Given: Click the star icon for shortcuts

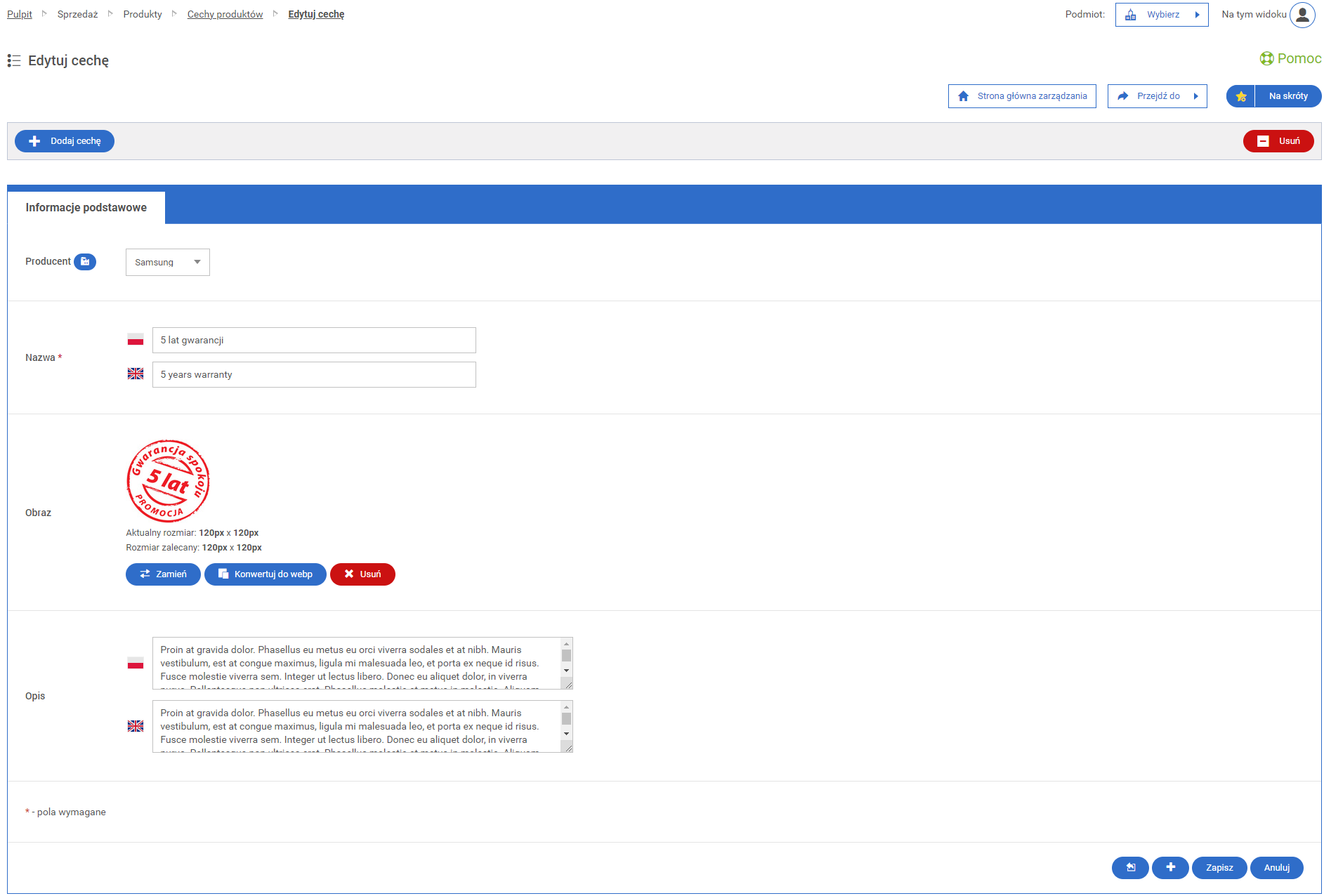Looking at the screenshot, I should coord(1240,96).
